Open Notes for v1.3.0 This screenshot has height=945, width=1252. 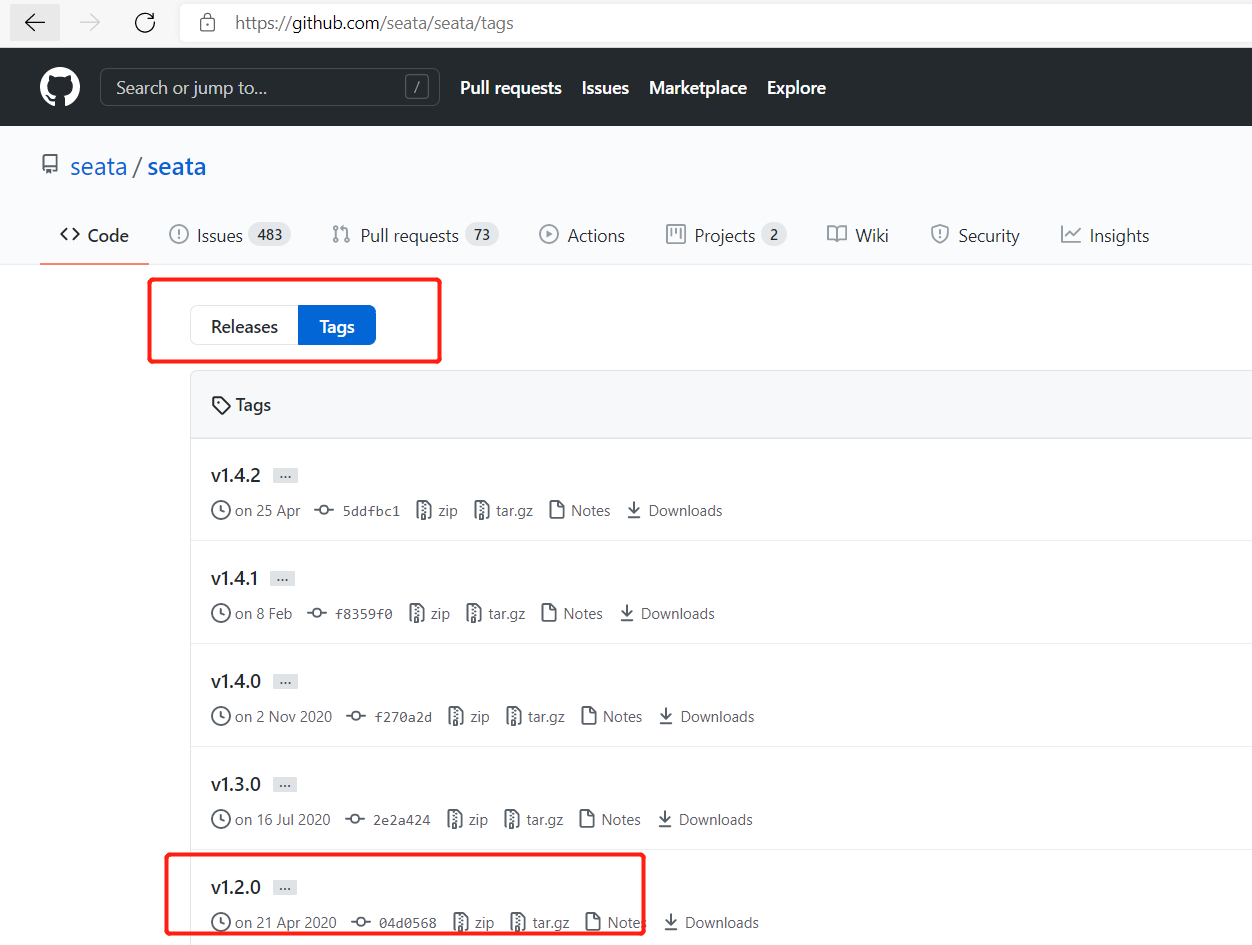609,819
